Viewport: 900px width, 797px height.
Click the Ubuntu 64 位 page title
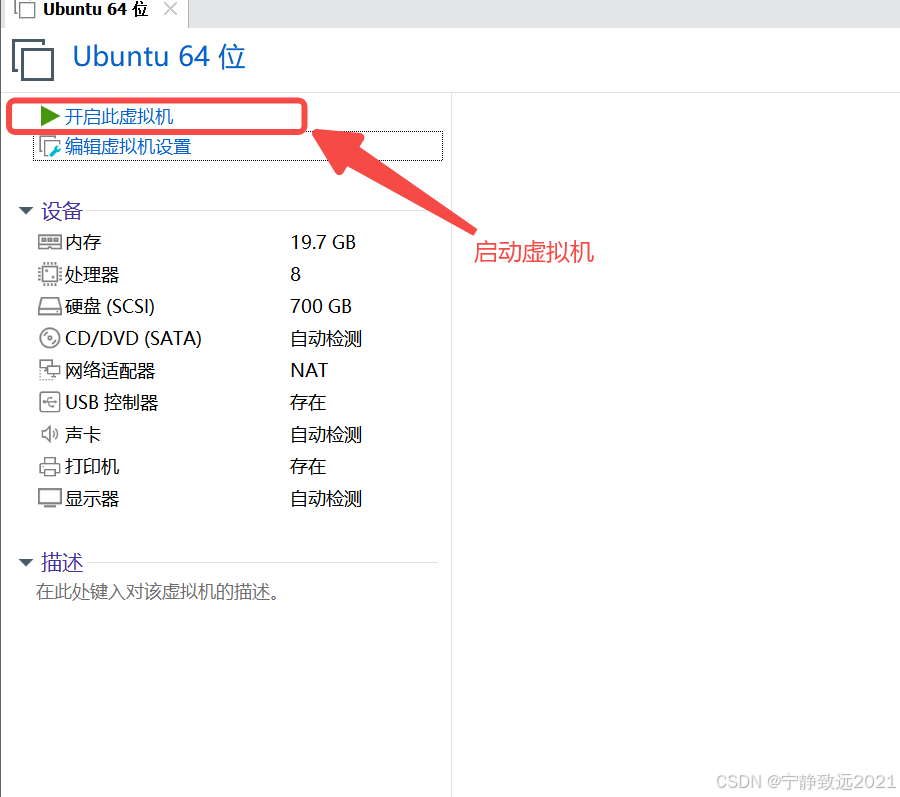point(159,57)
